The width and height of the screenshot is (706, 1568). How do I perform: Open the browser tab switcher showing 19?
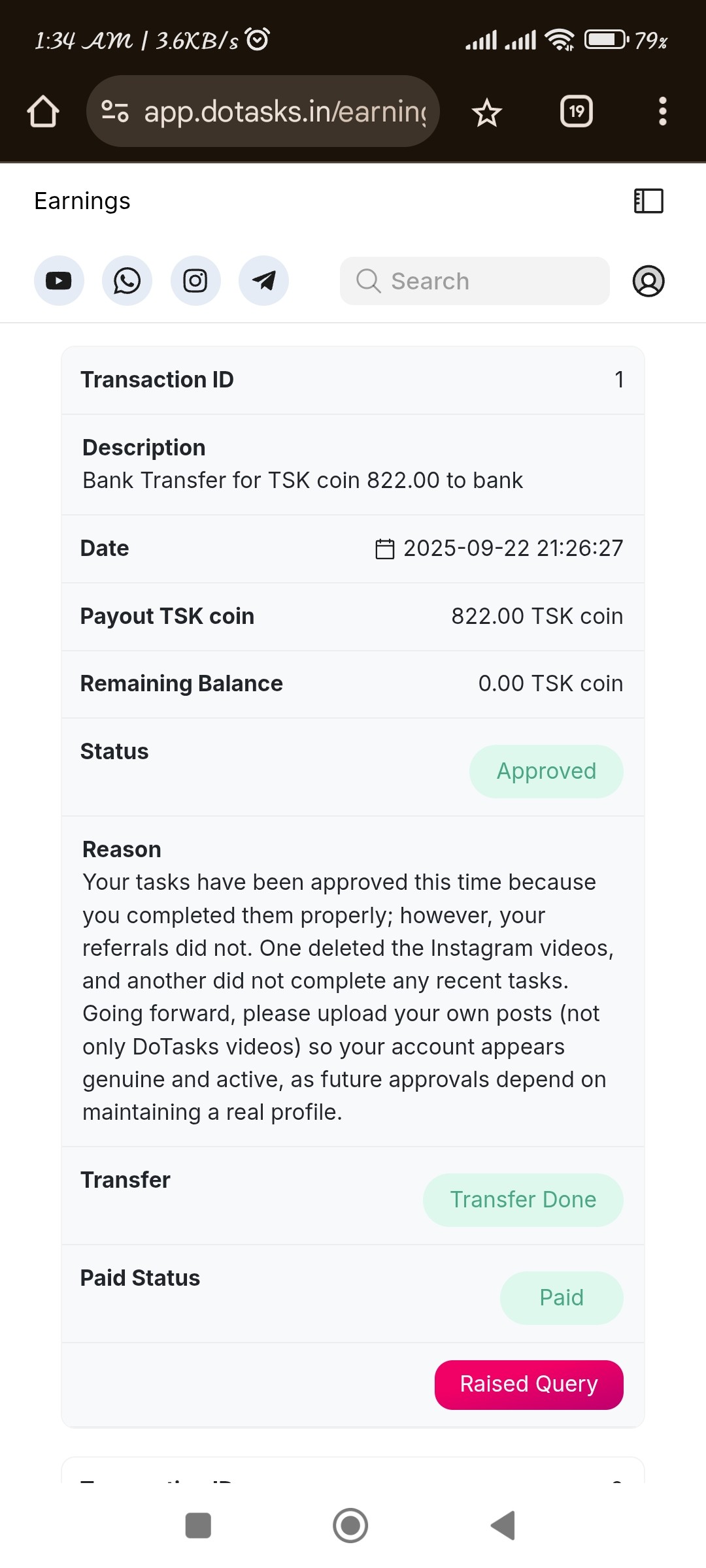576,112
